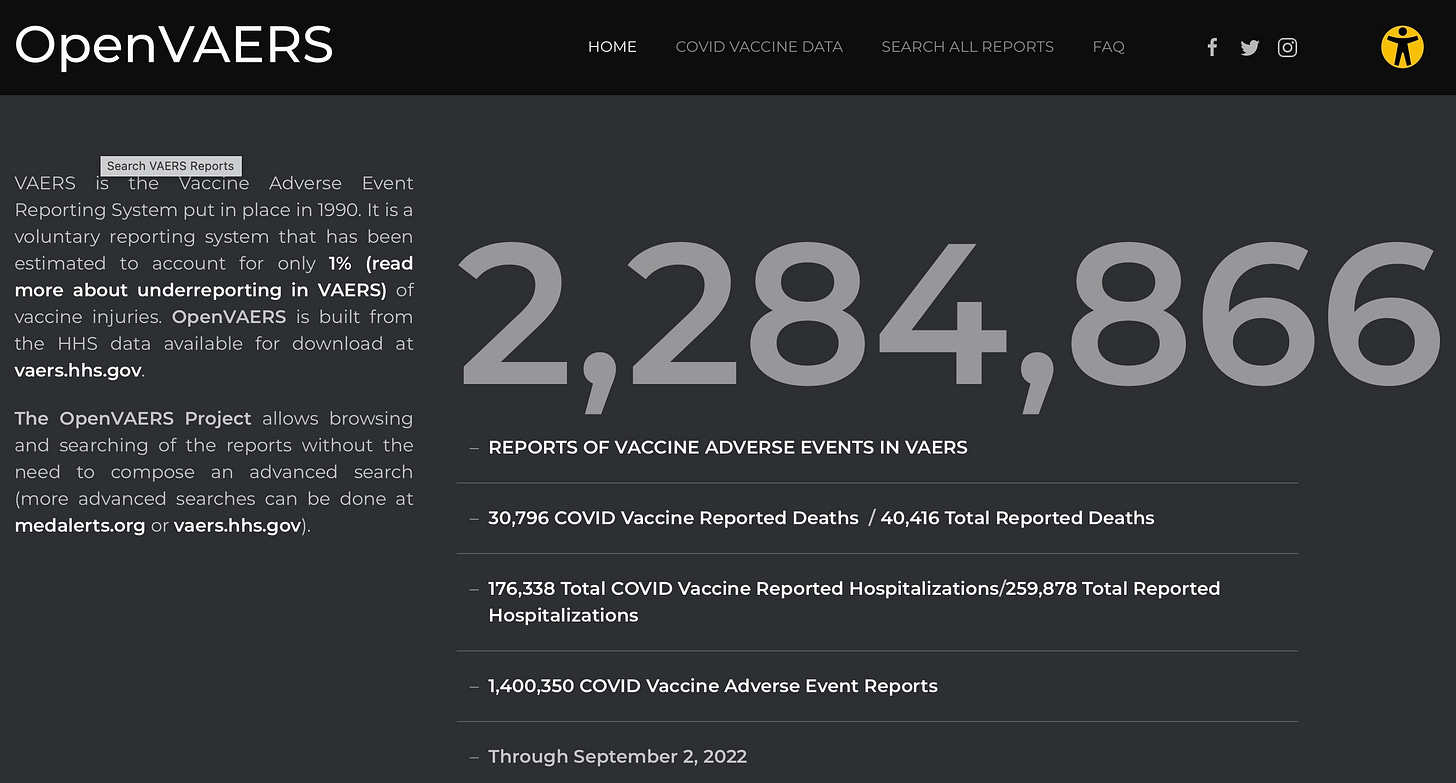Click the Search VAERS Reports button
The height and width of the screenshot is (783, 1456).
point(171,166)
